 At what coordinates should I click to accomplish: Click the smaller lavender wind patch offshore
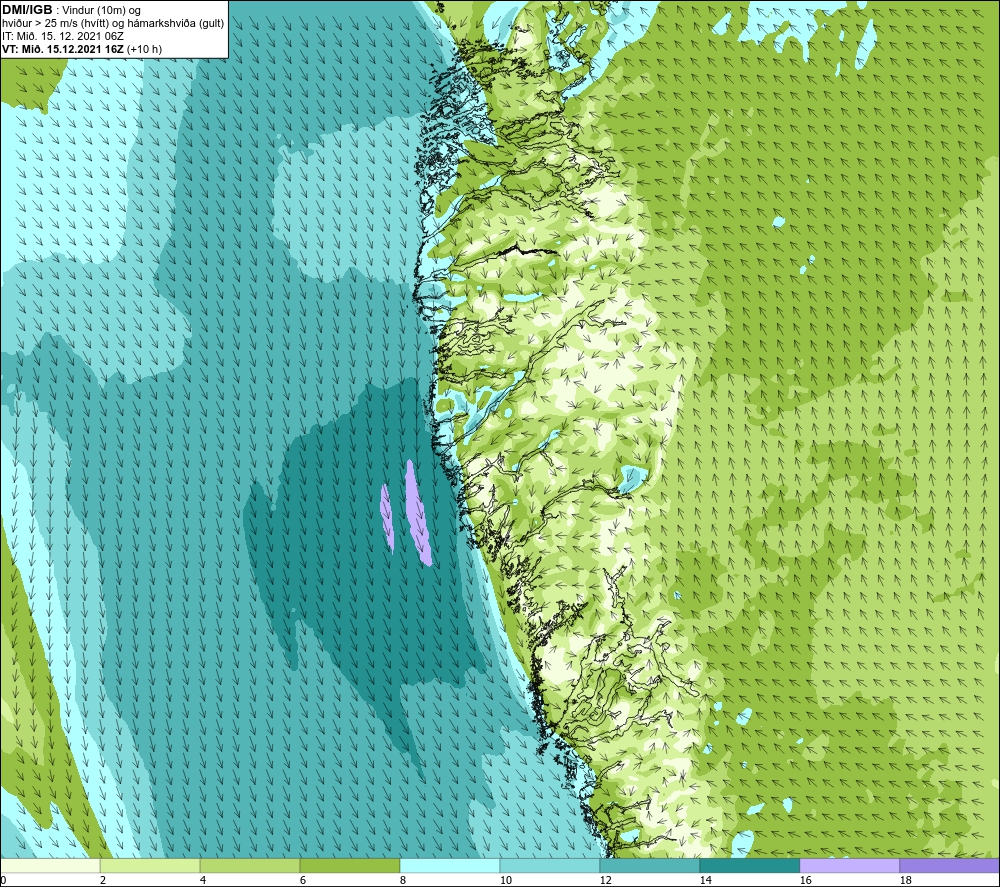pos(386,517)
